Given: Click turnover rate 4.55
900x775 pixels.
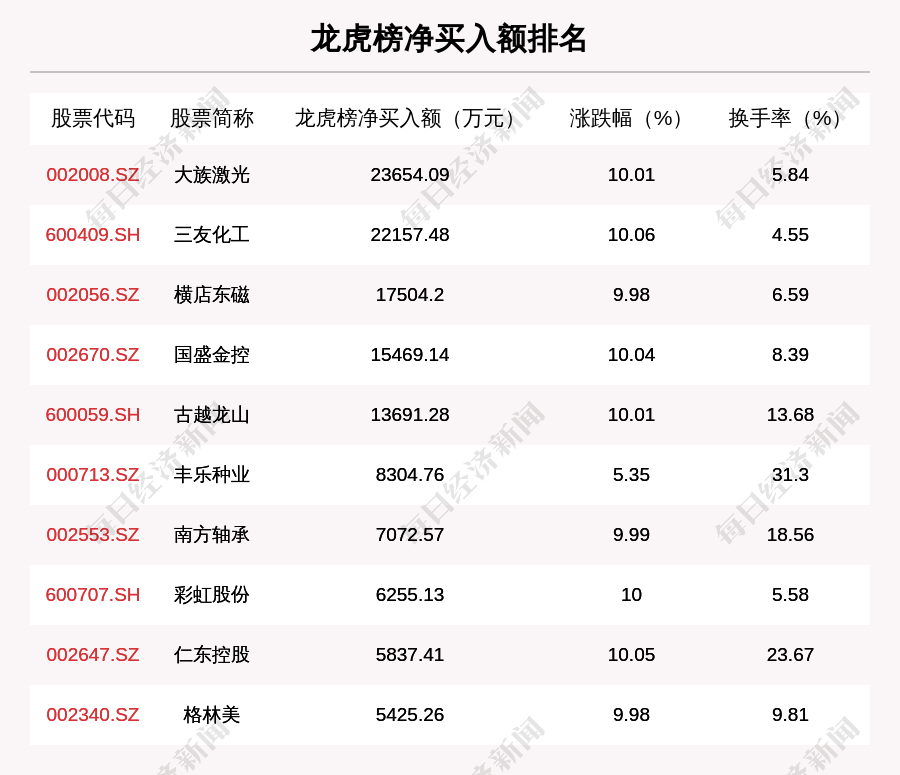Looking at the screenshot, I should point(790,235).
